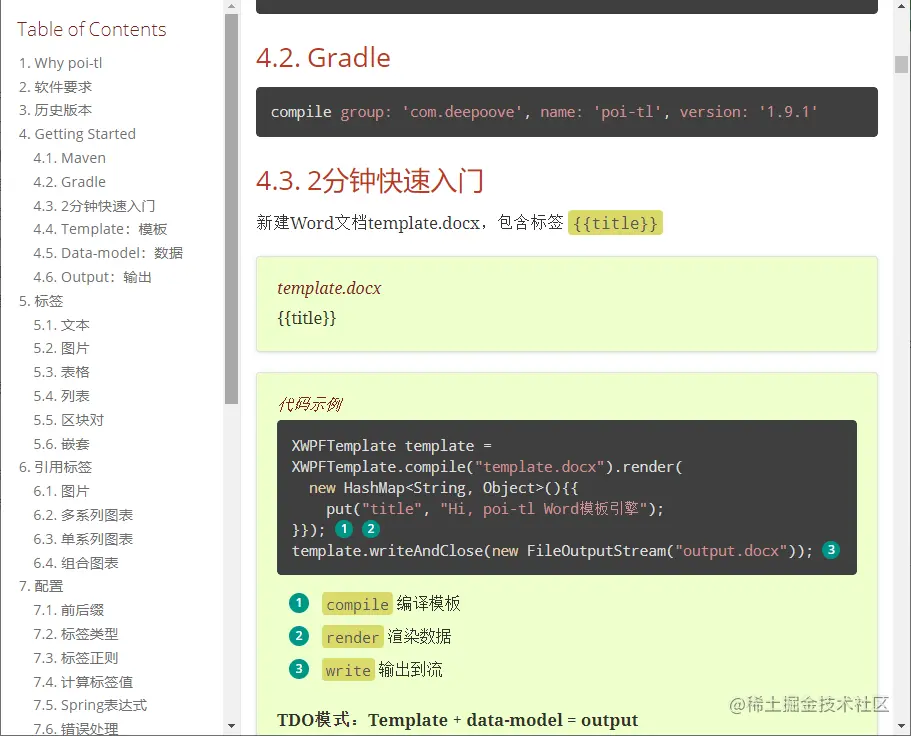Screen dimensions: 911x736
Task: Click the 'template.docx' italic block title
Action: click(329, 288)
